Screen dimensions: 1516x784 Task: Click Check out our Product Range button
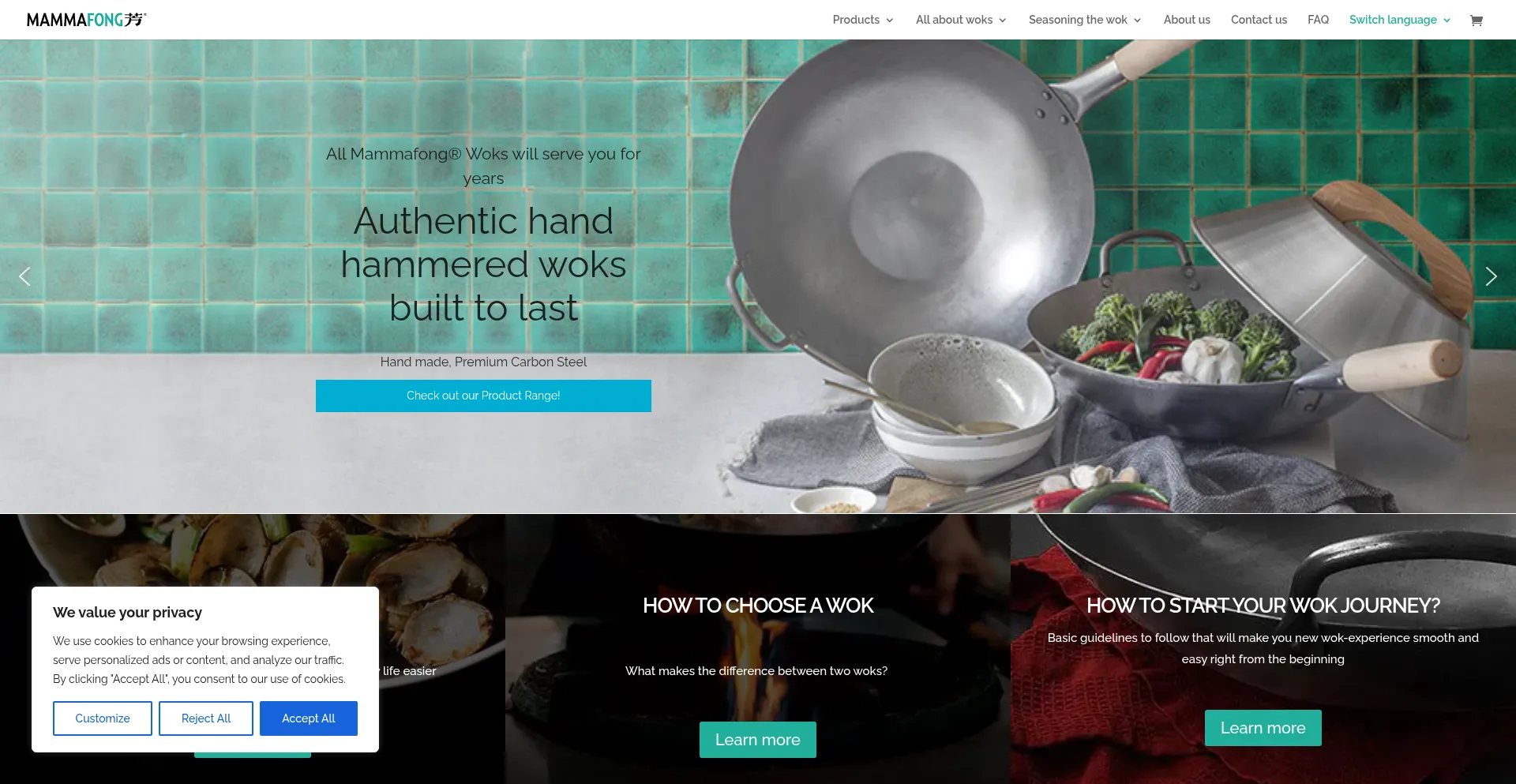(483, 396)
